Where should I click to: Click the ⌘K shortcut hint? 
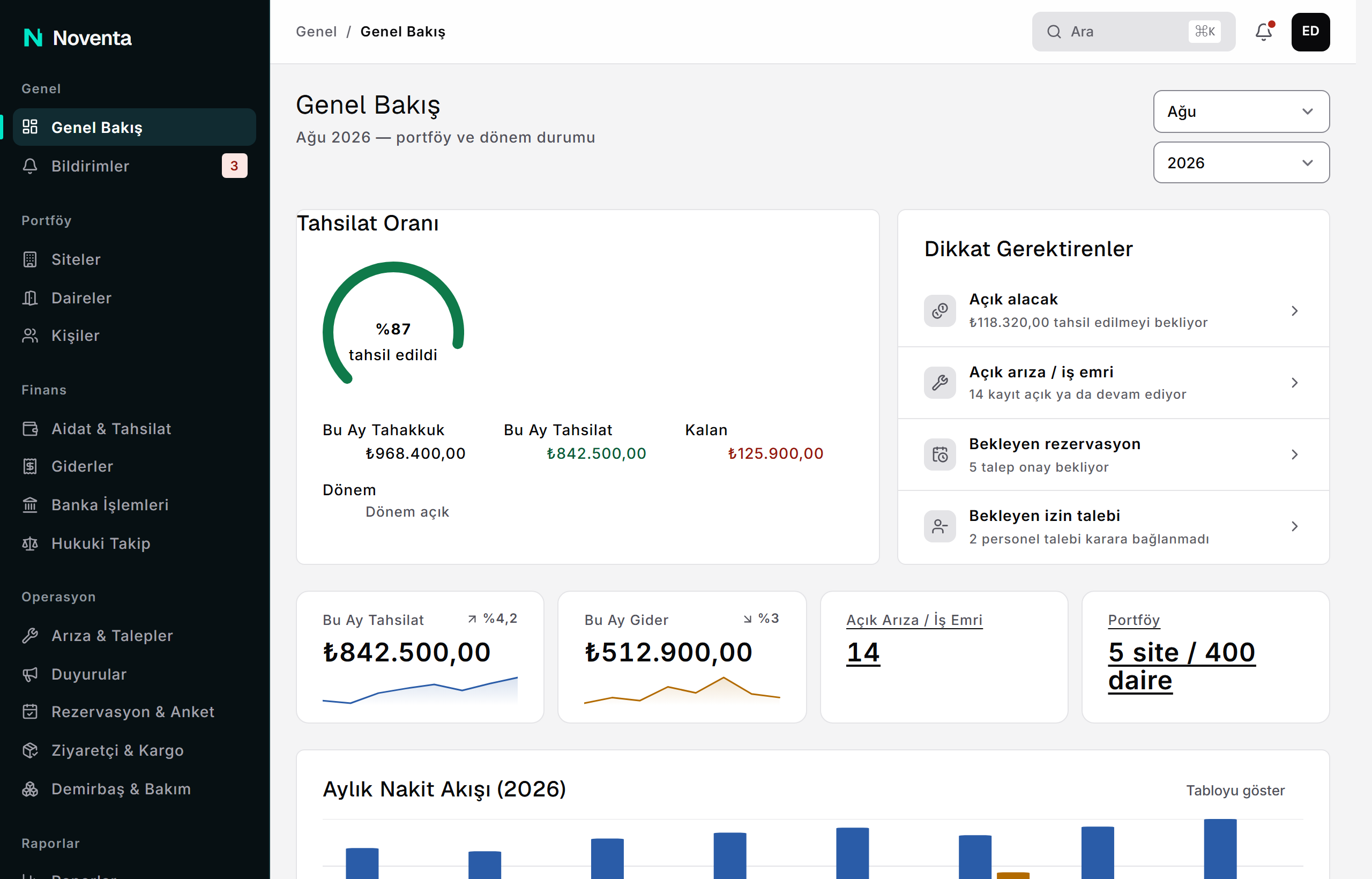pos(1204,32)
